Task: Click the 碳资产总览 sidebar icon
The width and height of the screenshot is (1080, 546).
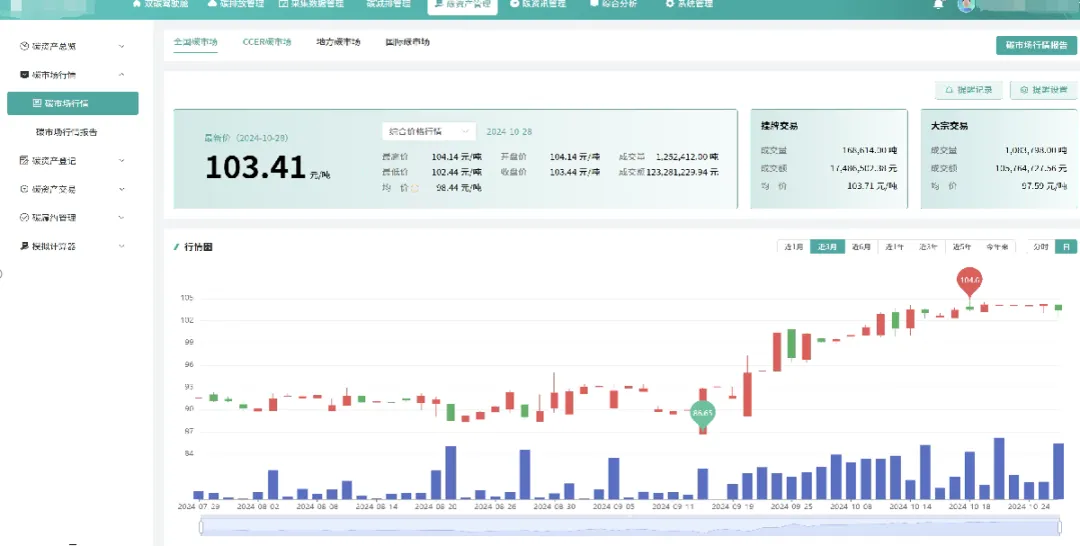Action: 24,46
